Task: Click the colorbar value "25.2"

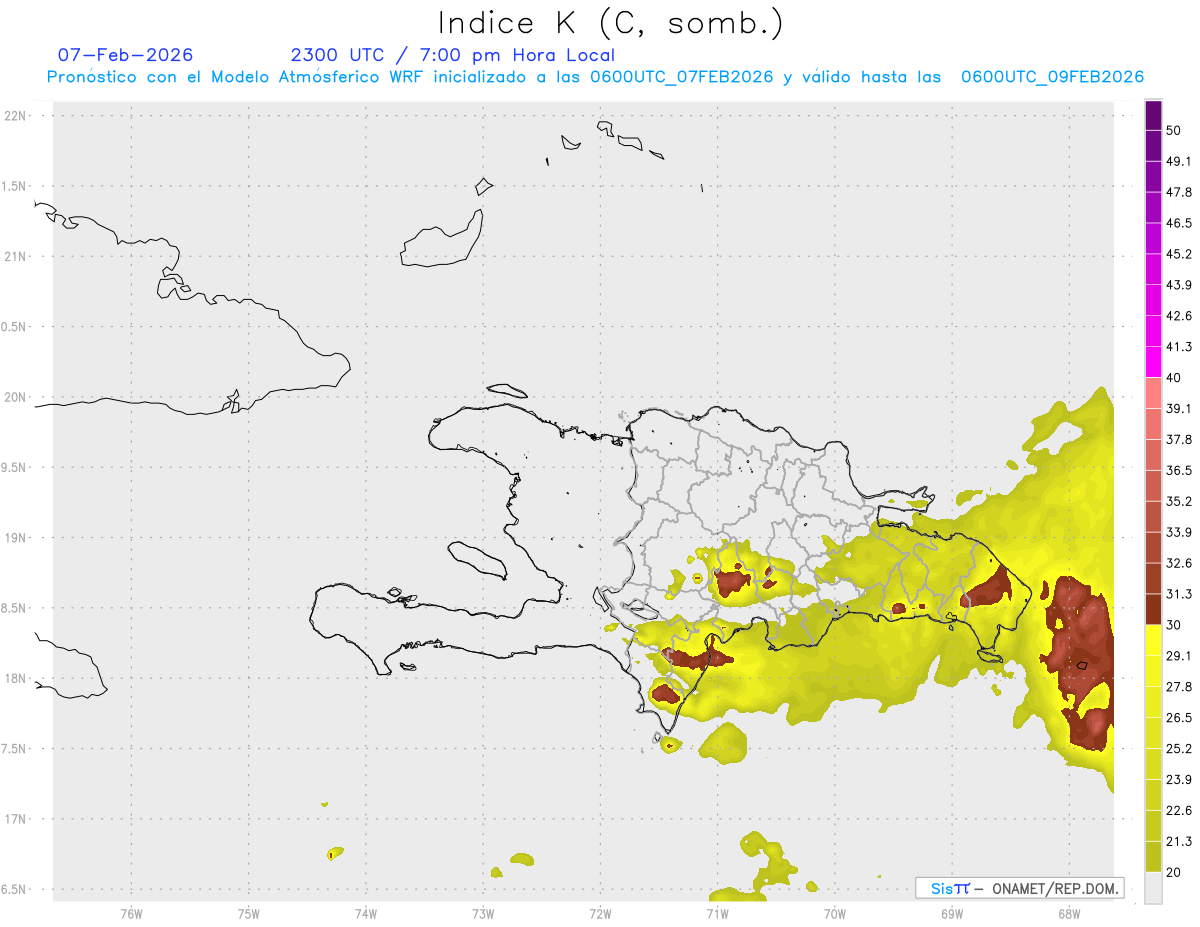Action: click(1179, 750)
